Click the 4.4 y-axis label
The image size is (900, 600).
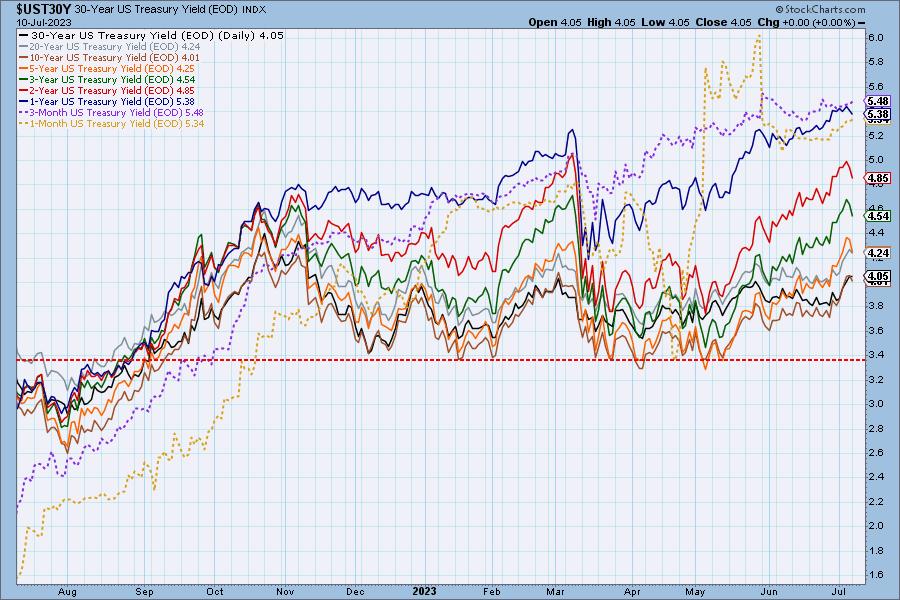click(876, 233)
